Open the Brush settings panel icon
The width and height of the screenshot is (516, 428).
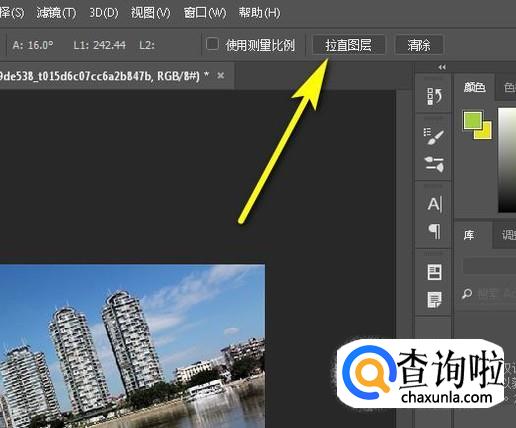(x=434, y=164)
